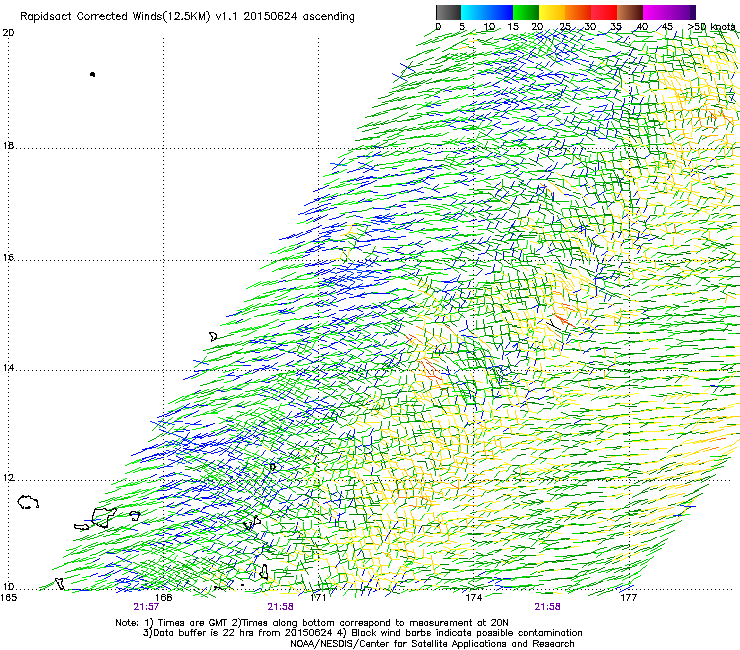The height and width of the screenshot is (650, 740).
Task: Click the largest island outline near latitude 11
Action: click(104, 517)
